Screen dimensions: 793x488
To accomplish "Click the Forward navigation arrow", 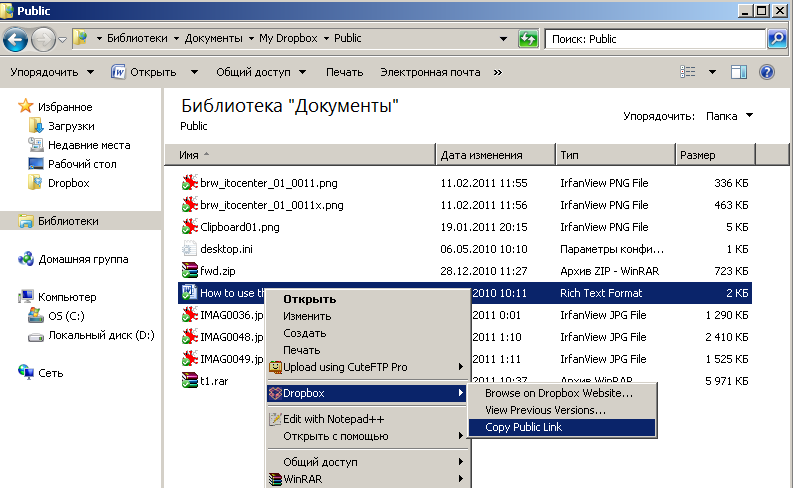I will 43,39.
